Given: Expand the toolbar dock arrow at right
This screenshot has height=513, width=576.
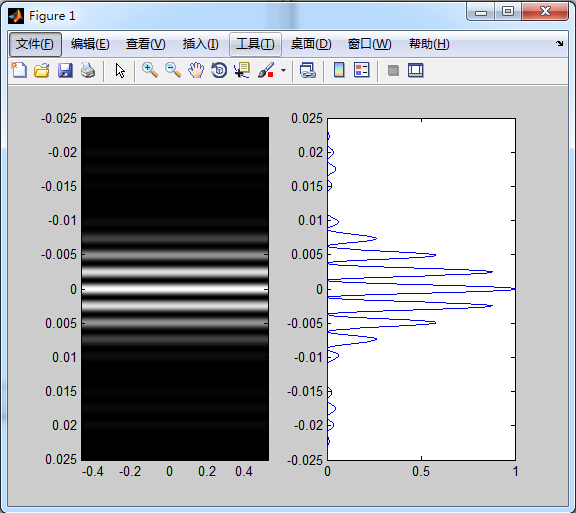Looking at the screenshot, I should pos(559,43).
